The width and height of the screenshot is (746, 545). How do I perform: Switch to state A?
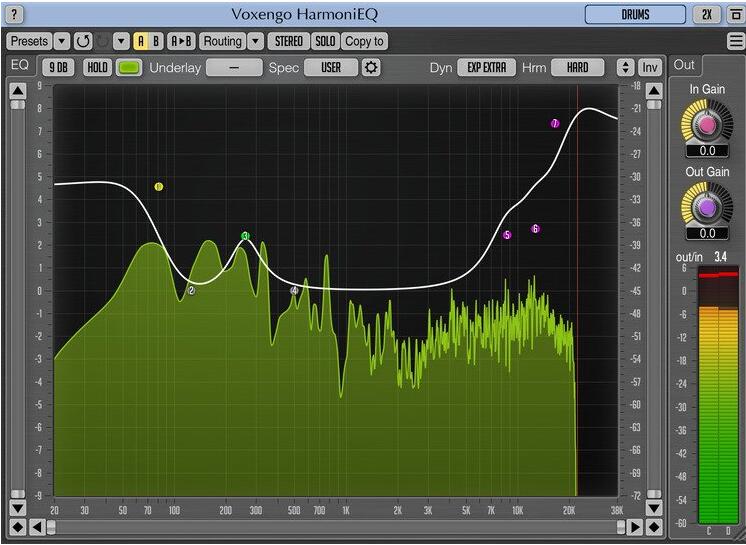[x=141, y=41]
